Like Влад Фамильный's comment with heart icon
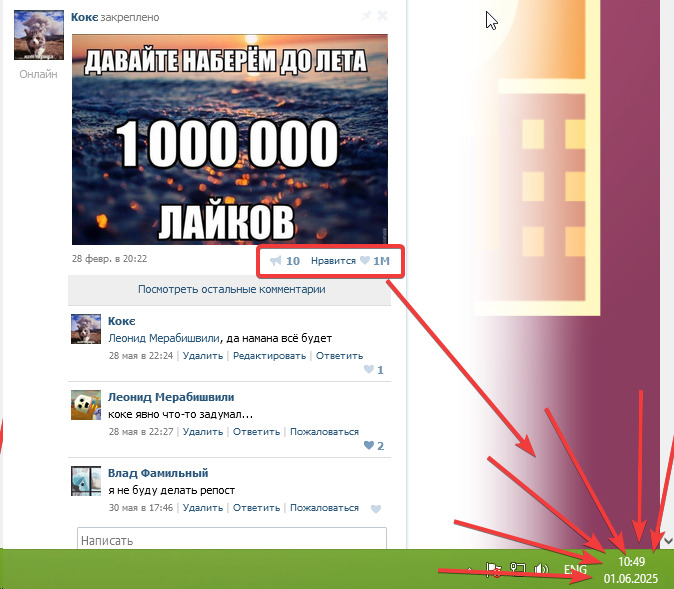674x589 pixels. [x=376, y=509]
